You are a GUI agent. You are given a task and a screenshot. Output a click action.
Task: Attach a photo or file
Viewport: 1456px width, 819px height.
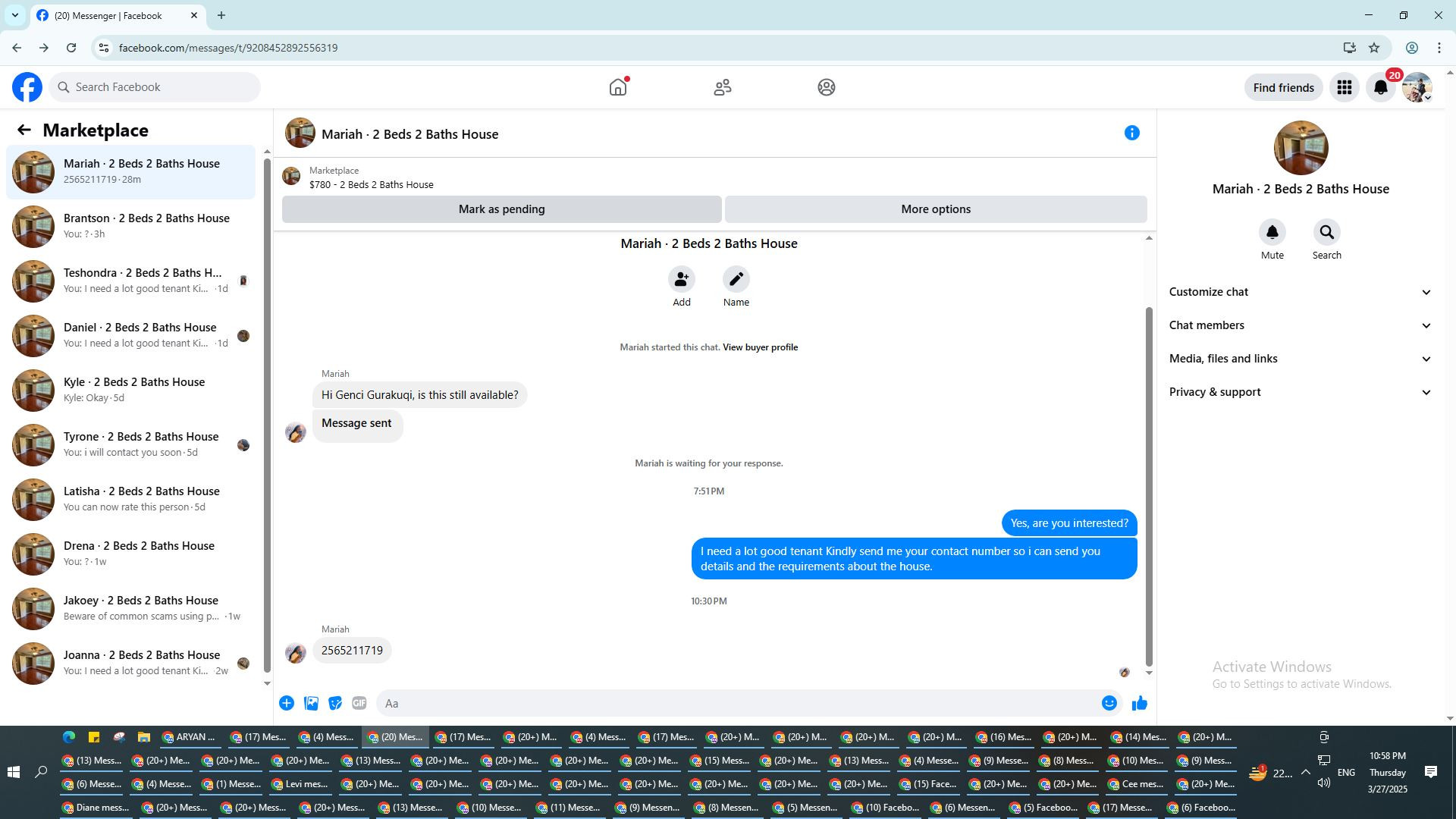tap(311, 703)
